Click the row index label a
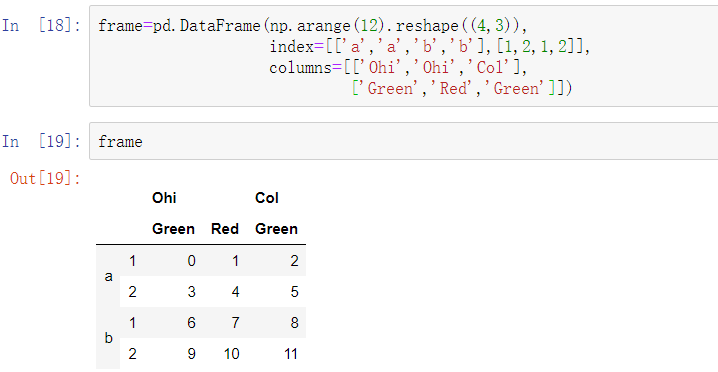The width and height of the screenshot is (718, 372). pyautogui.click(x=109, y=276)
